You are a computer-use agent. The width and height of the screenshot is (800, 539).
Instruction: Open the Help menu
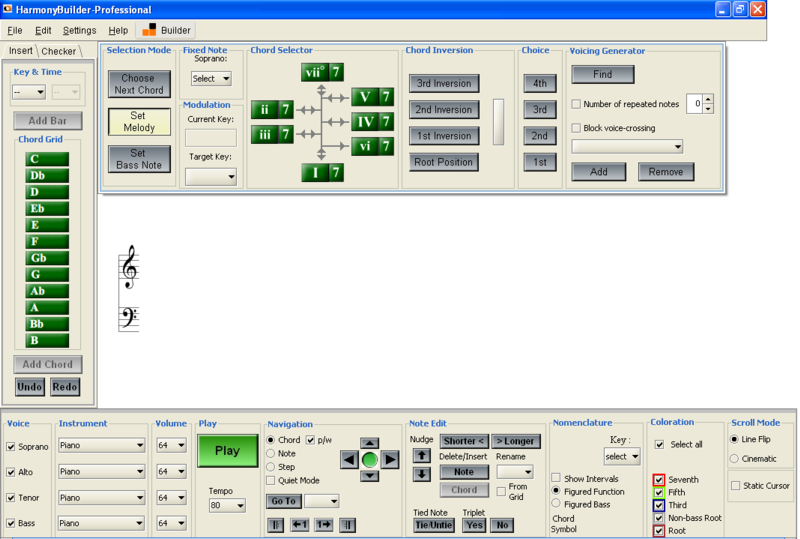(x=118, y=31)
